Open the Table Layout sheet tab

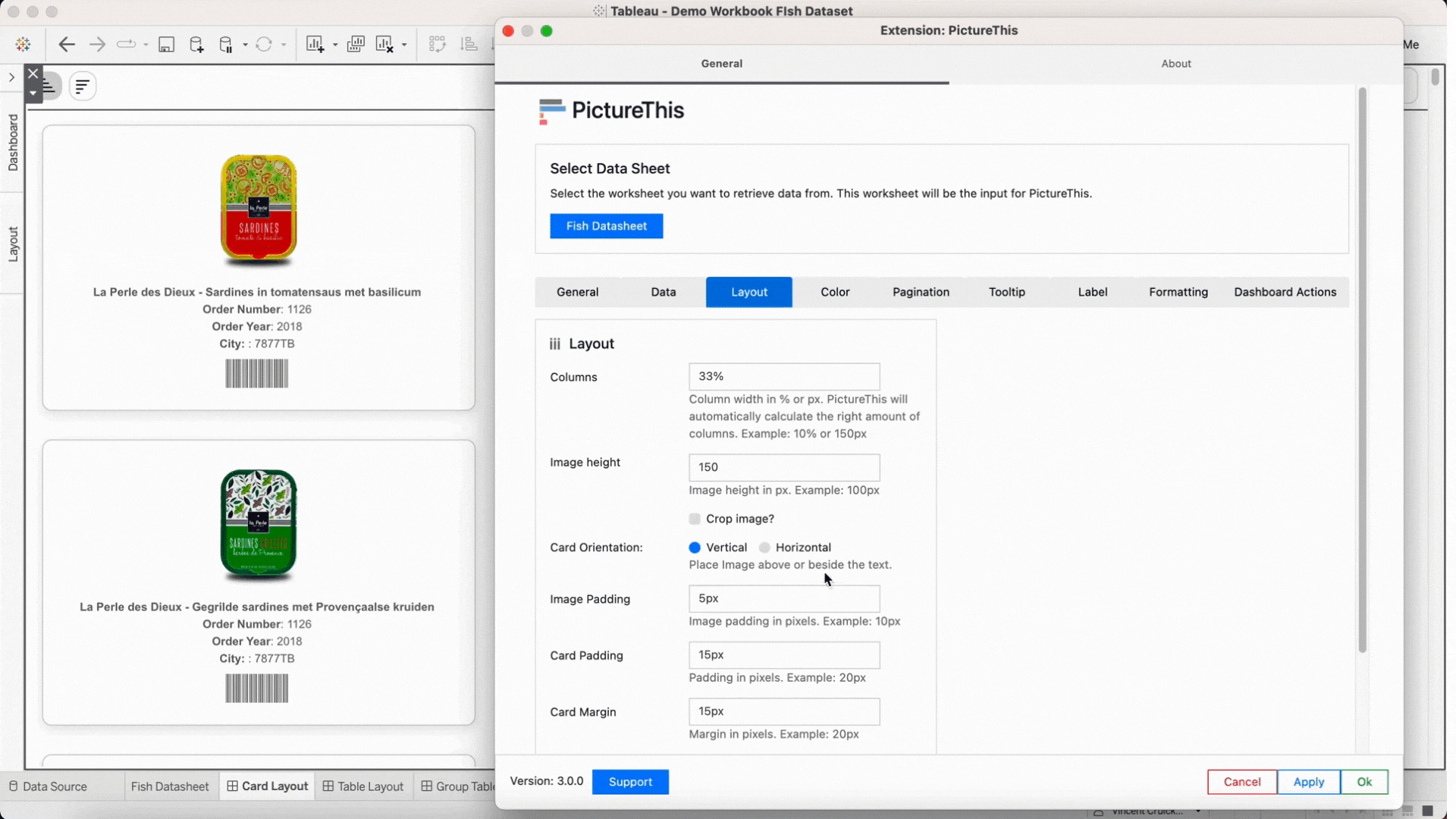pyautogui.click(x=363, y=787)
